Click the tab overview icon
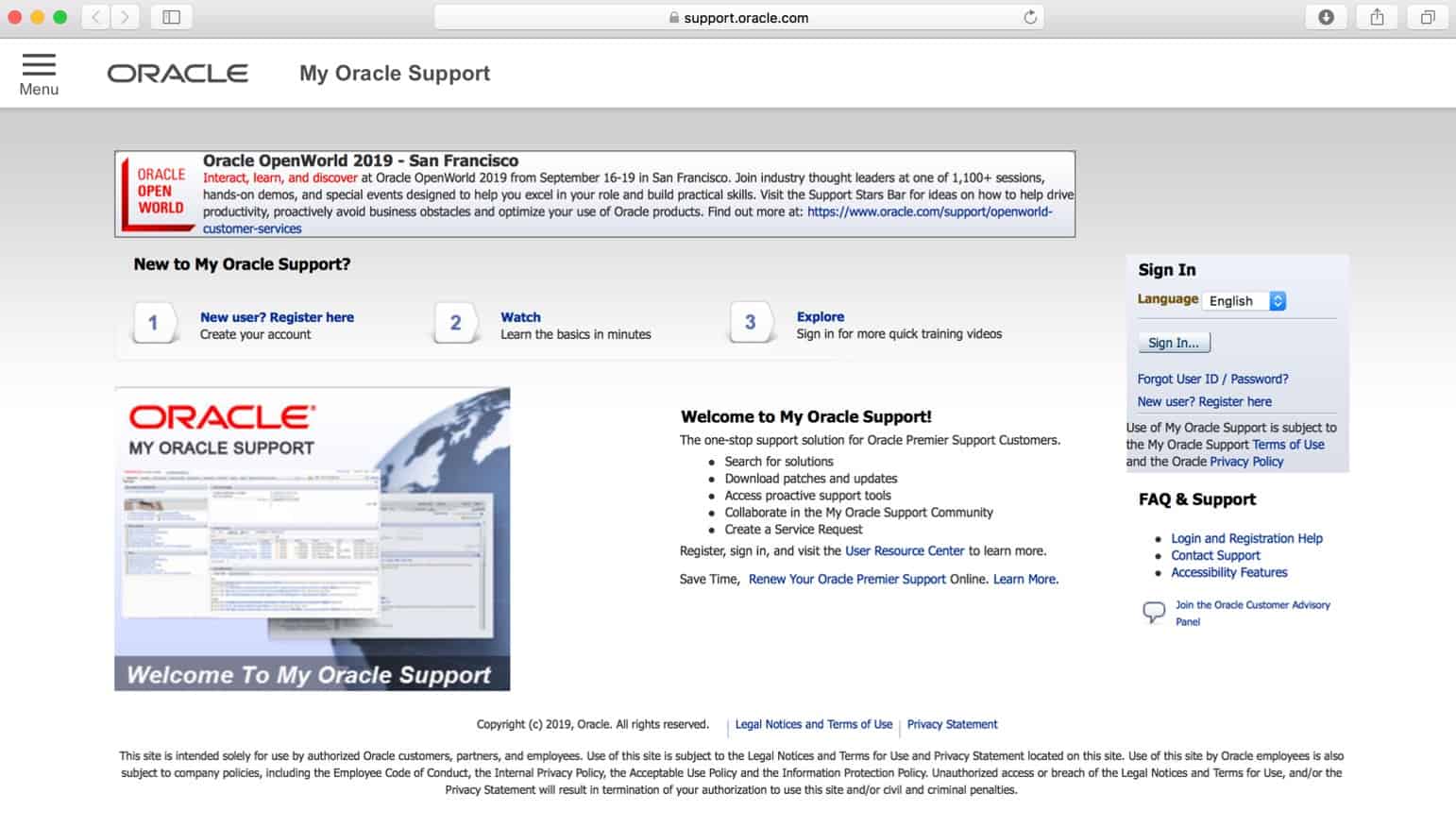1456x828 pixels. [1427, 16]
